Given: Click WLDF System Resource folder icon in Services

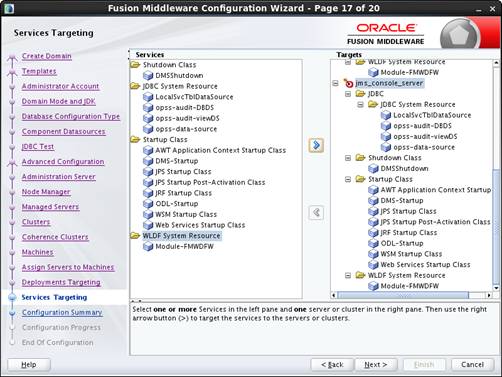Looking at the screenshot, I should [135, 236].
